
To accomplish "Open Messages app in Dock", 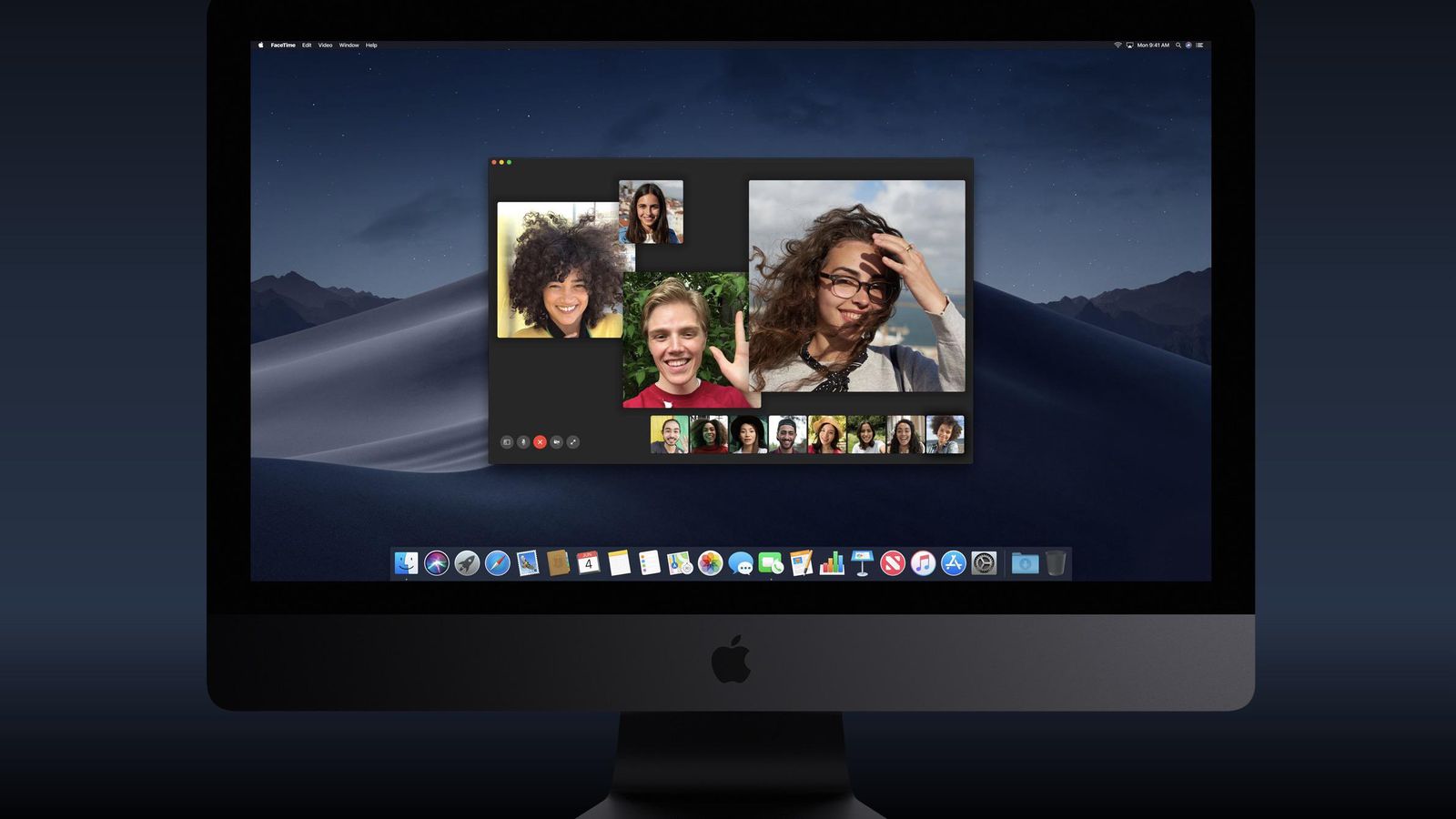I will click(741, 563).
